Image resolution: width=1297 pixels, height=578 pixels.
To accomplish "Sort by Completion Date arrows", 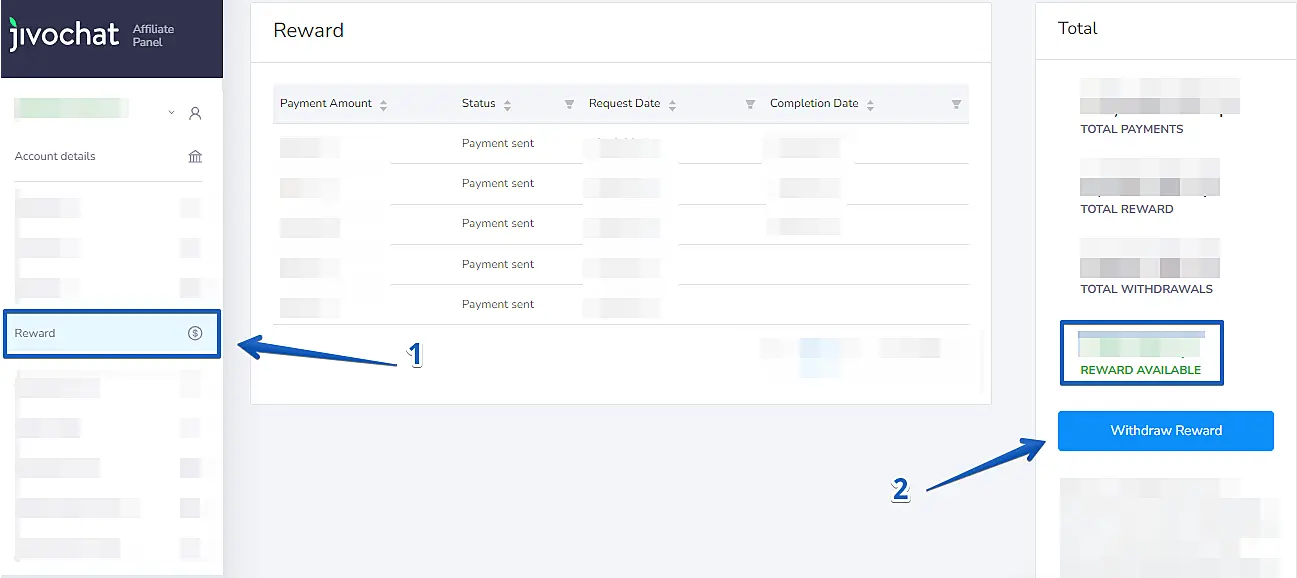I will (x=870, y=104).
